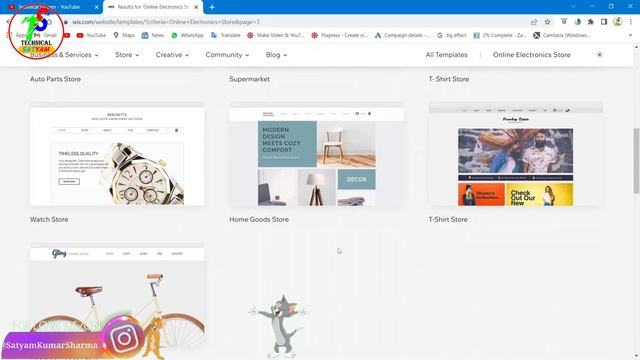Open the Camtasia (Windows...) bookmark
The image size is (640, 360).
562,36
